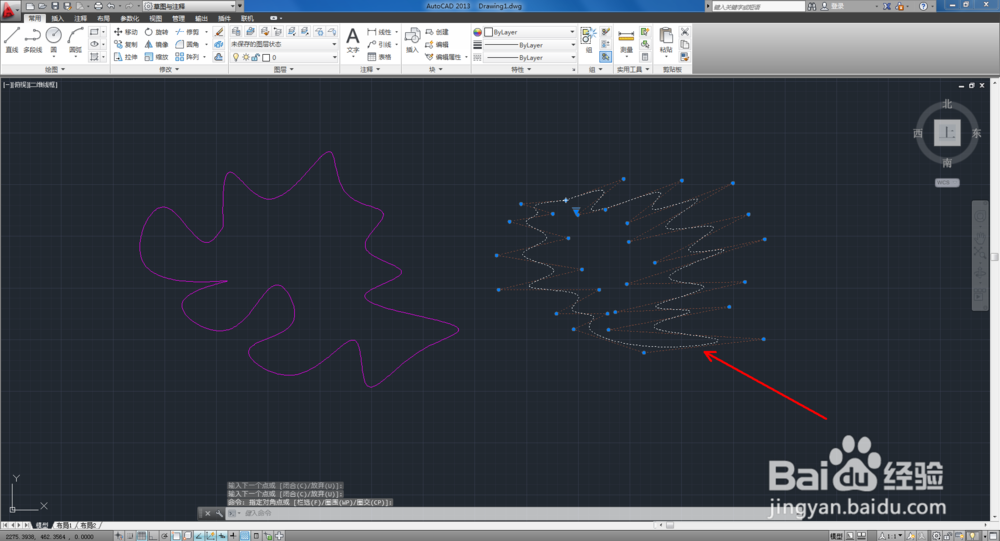Click the 镜像 (Mirror) tool

(x=156, y=45)
